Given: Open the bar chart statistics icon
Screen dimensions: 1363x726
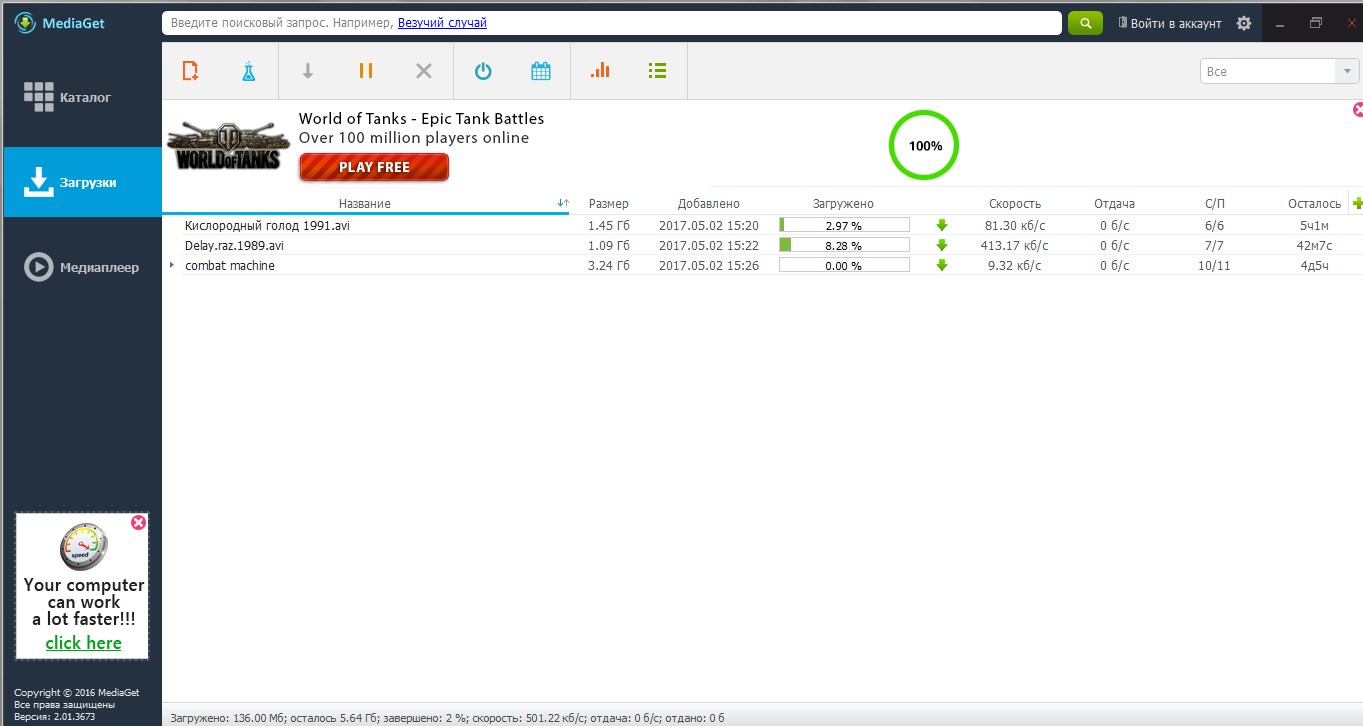Looking at the screenshot, I should pyautogui.click(x=600, y=70).
